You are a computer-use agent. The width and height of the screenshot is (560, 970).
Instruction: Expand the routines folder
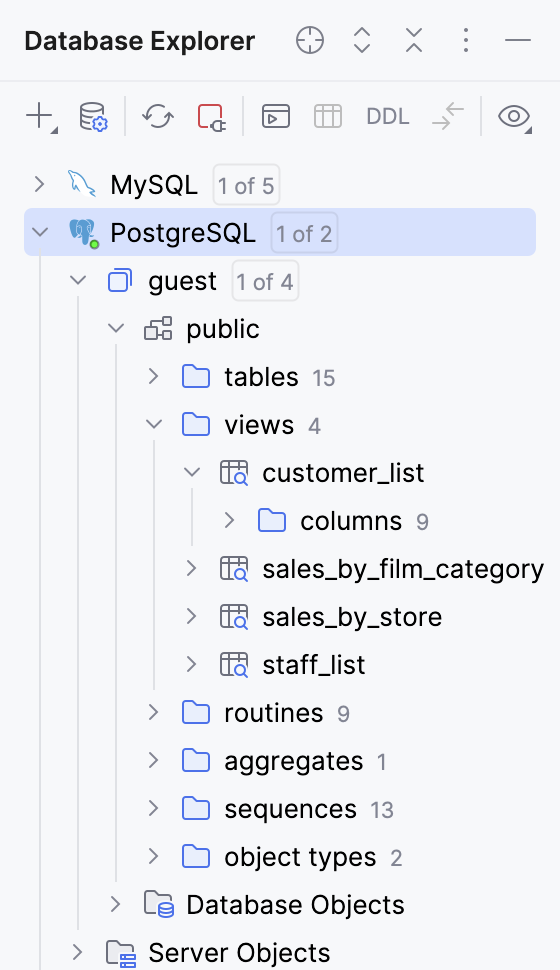pyautogui.click(x=154, y=713)
